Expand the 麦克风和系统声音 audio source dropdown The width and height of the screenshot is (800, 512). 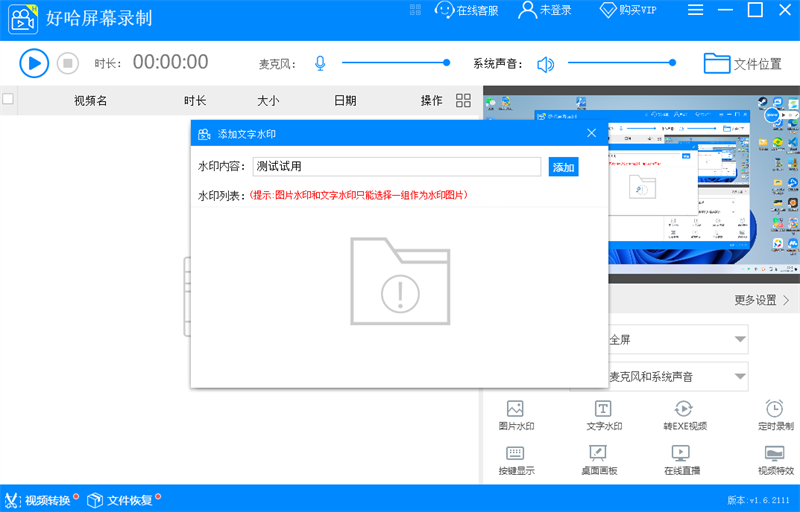click(740, 377)
